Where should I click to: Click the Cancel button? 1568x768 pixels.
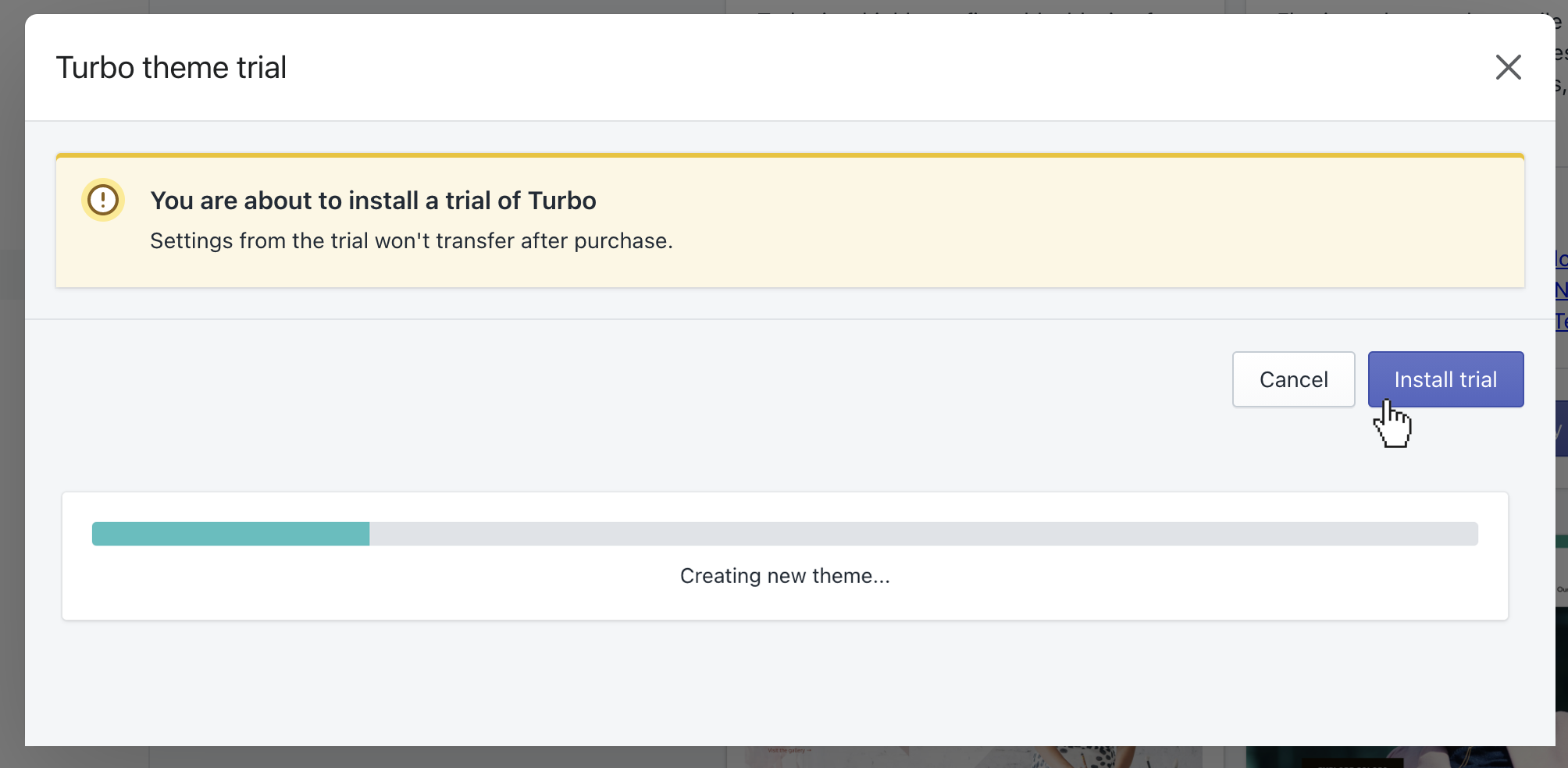point(1293,379)
